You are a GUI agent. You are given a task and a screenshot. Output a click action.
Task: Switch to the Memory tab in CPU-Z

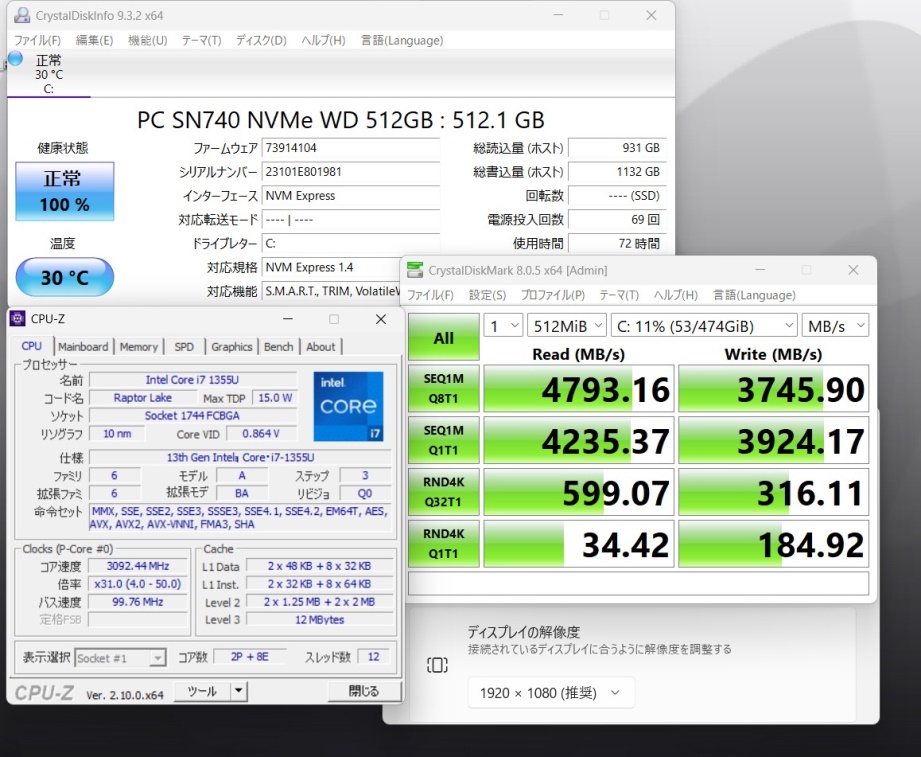(x=139, y=347)
